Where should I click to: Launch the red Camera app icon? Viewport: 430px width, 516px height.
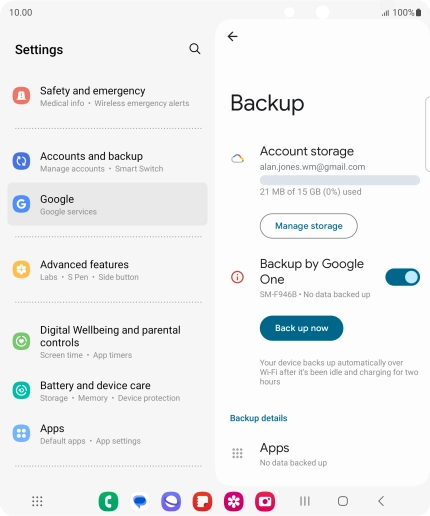[x=265, y=501]
